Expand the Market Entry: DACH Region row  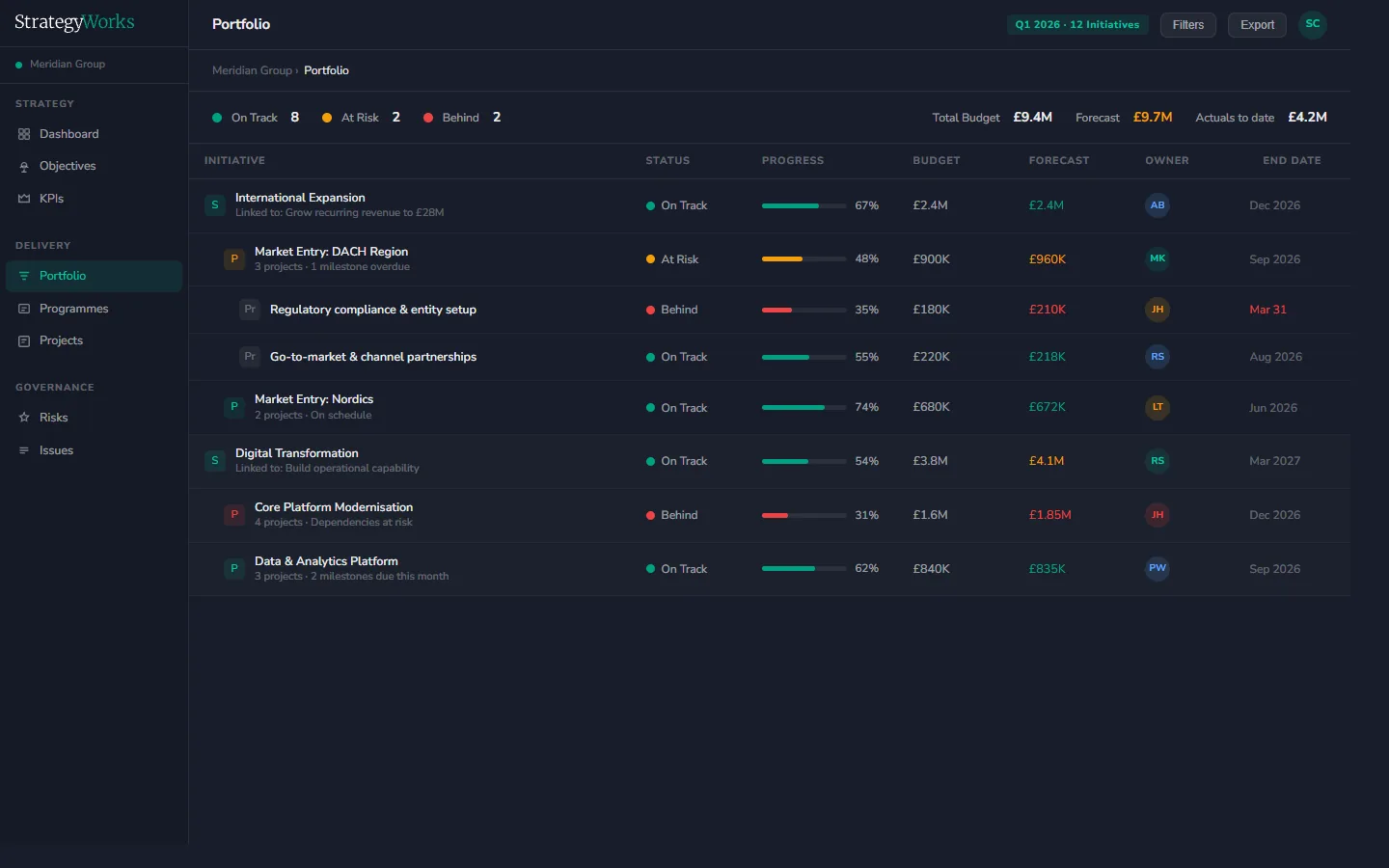(x=331, y=258)
